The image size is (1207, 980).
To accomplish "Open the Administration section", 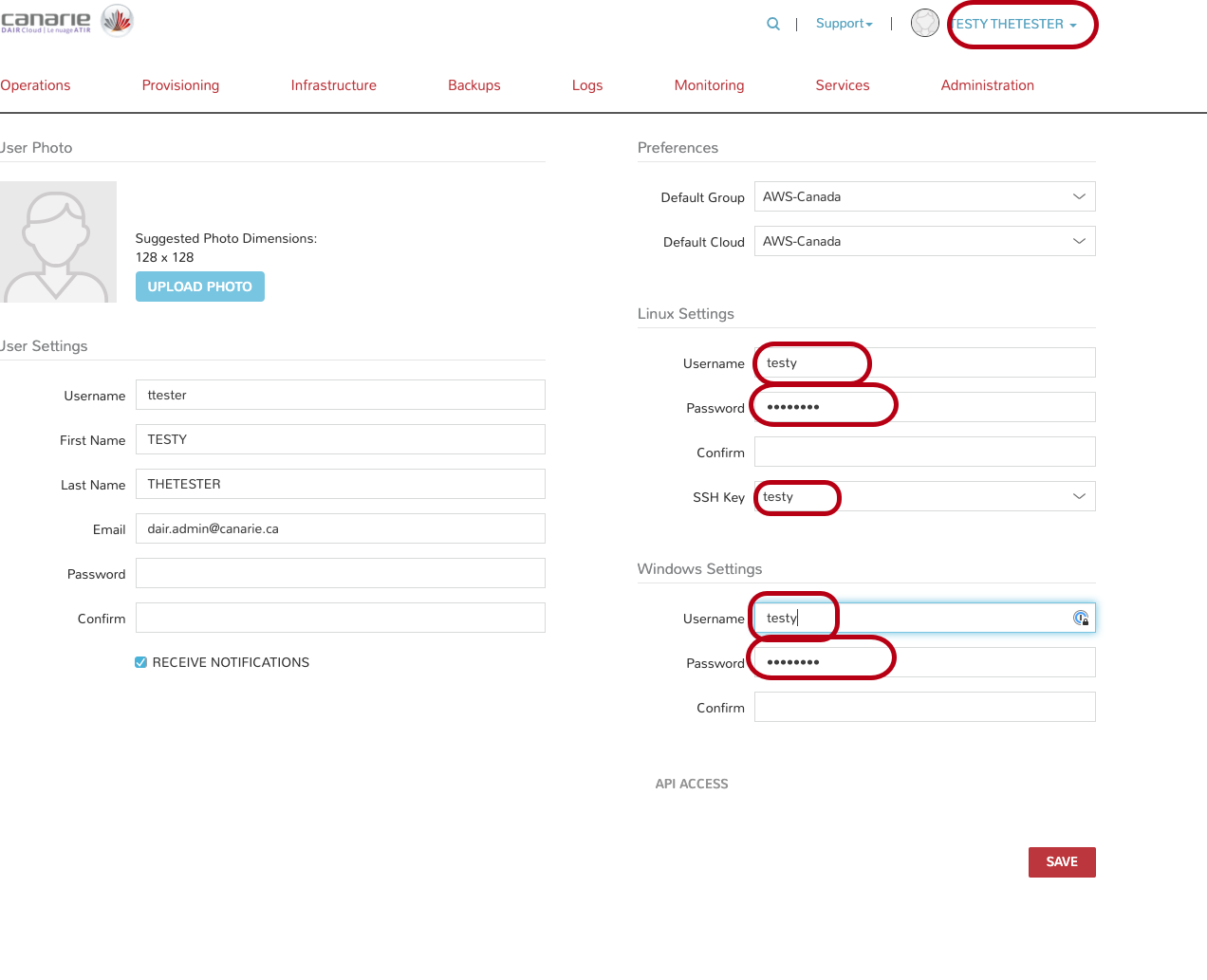I will coord(987,85).
